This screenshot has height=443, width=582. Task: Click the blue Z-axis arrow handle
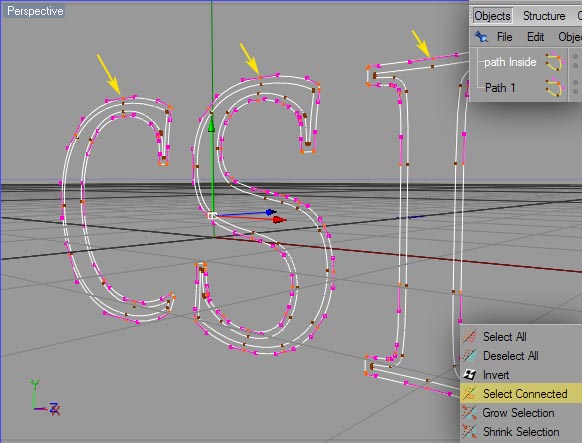(271, 212)
